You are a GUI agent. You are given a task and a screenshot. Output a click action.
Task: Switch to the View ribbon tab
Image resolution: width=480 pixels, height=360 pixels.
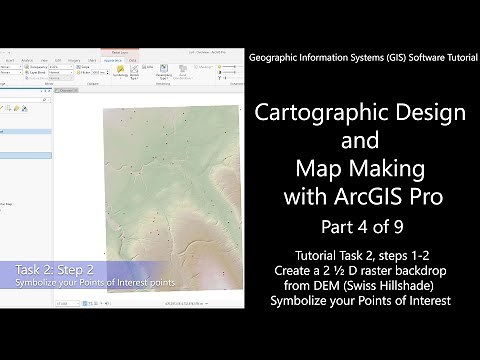(x=44, y=60)
